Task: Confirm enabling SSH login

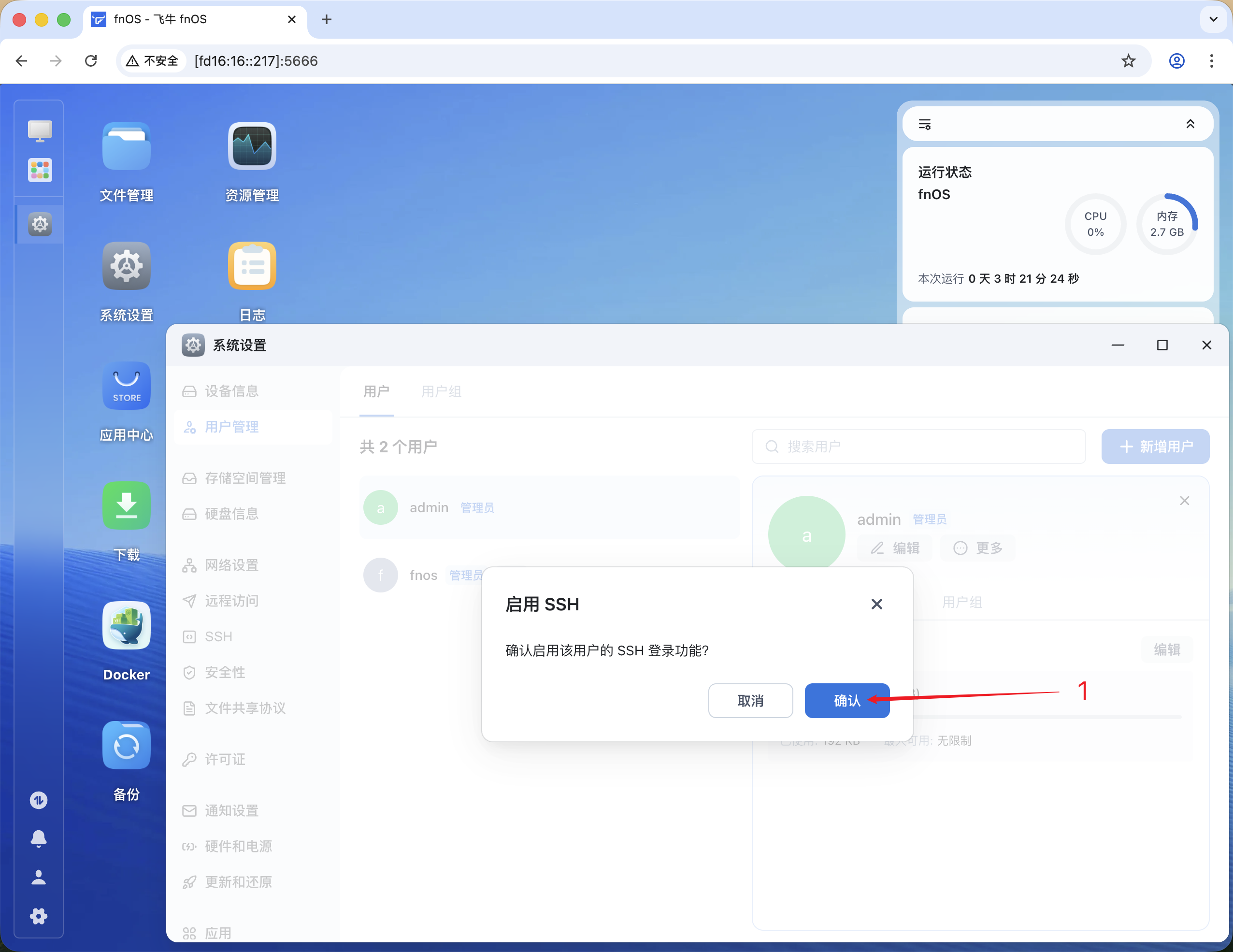Action: (846, 700)
